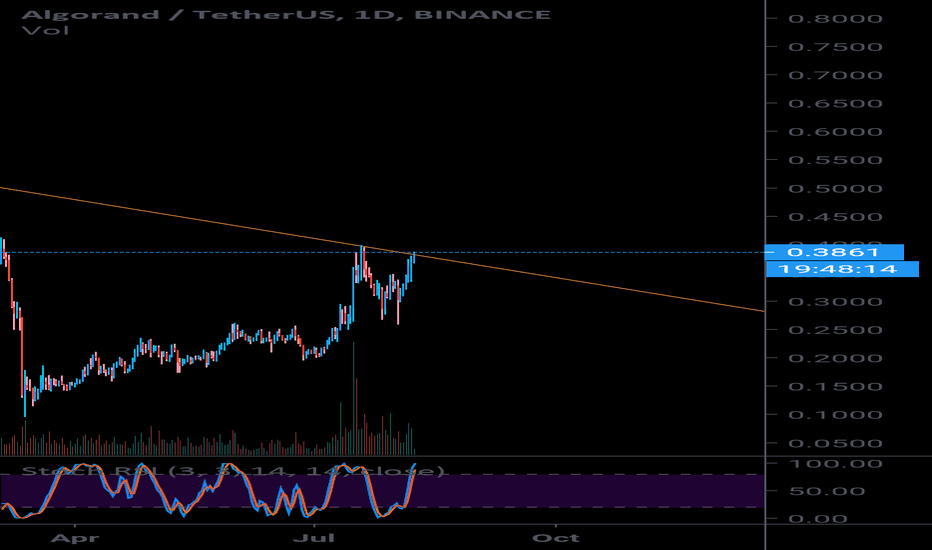The height and width of the screenshot is (550, 932).
Task: Select the Stoch RSI indicator label
Action: (233, 471)
